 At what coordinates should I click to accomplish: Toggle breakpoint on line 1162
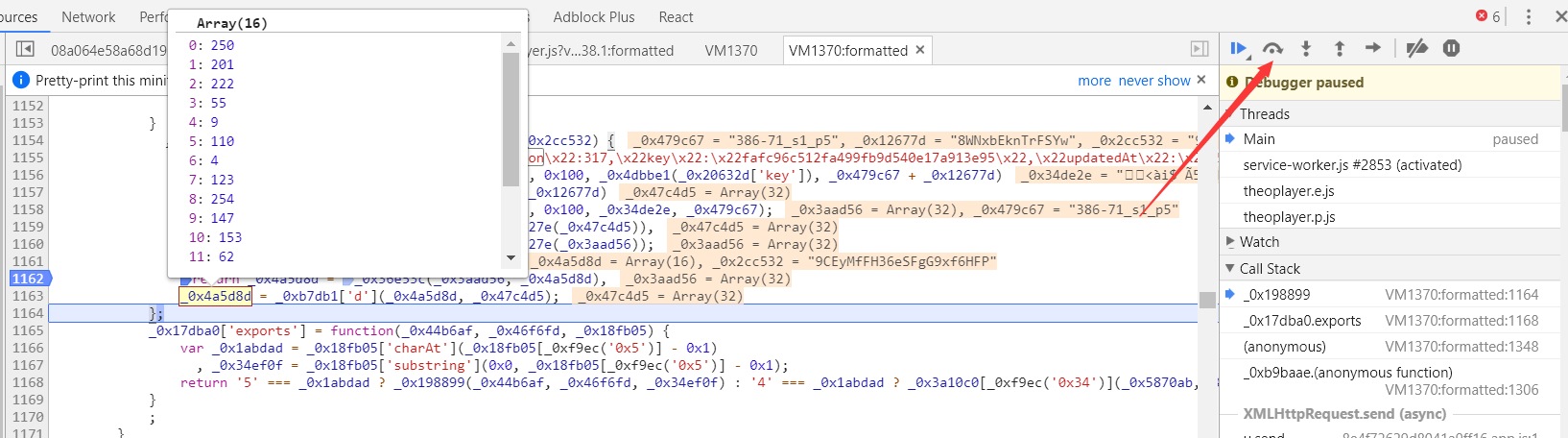(x=27, y=279)
